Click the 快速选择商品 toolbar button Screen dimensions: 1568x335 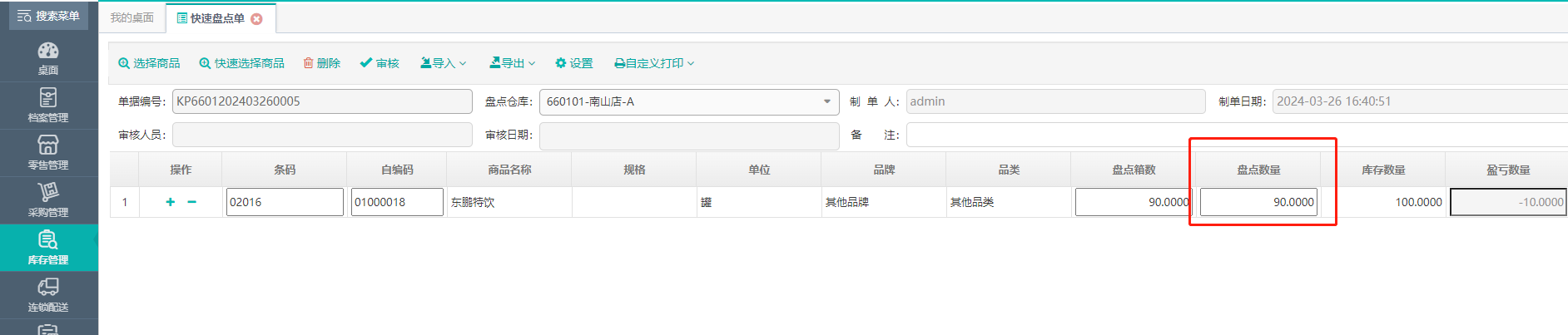tap(241, 63)
